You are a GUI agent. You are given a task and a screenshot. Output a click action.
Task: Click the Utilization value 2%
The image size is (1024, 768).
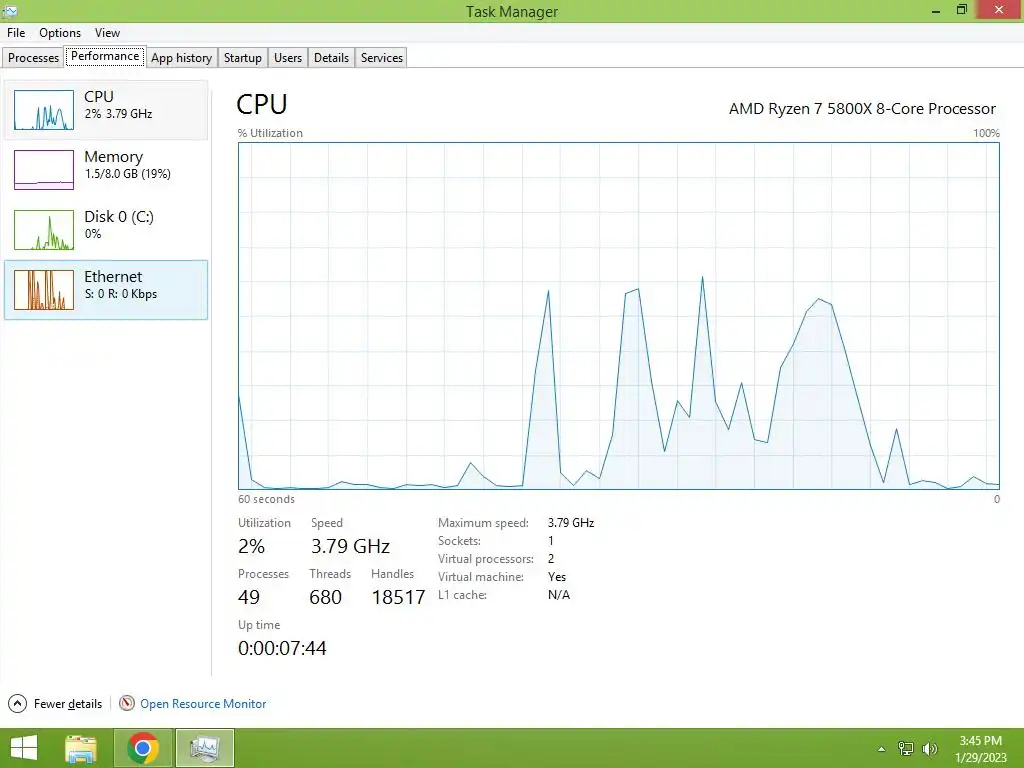(x=251, y=546)
